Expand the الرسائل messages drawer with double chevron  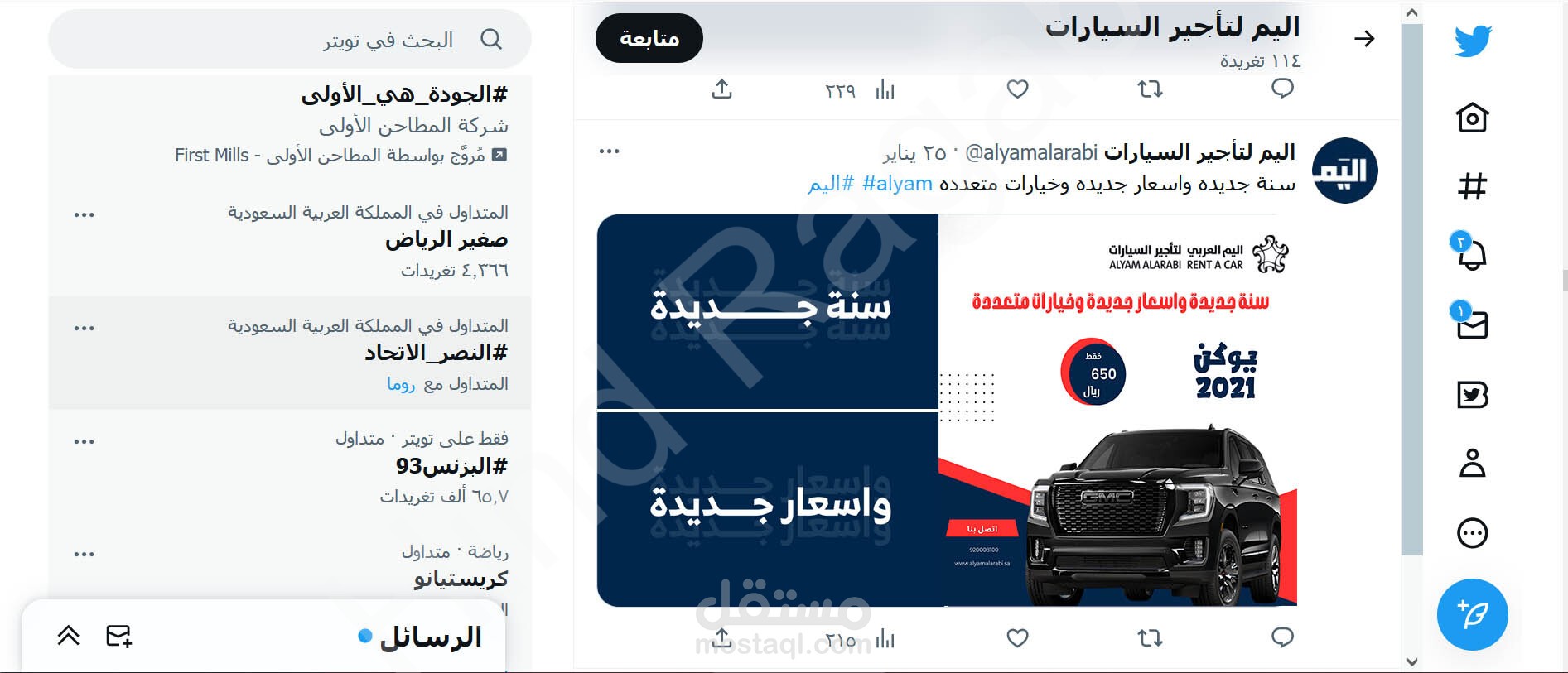[69, 636]
